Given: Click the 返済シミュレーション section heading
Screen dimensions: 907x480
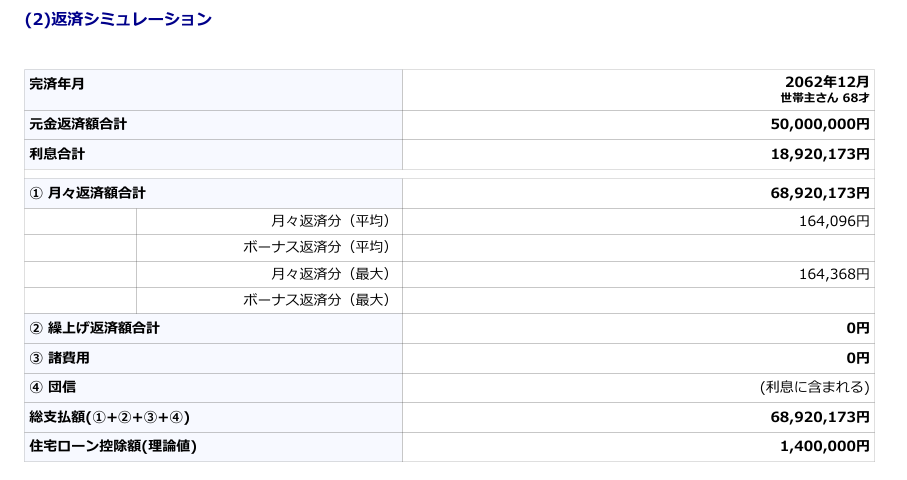Looking at the screenshot, I should pos(118,19).
